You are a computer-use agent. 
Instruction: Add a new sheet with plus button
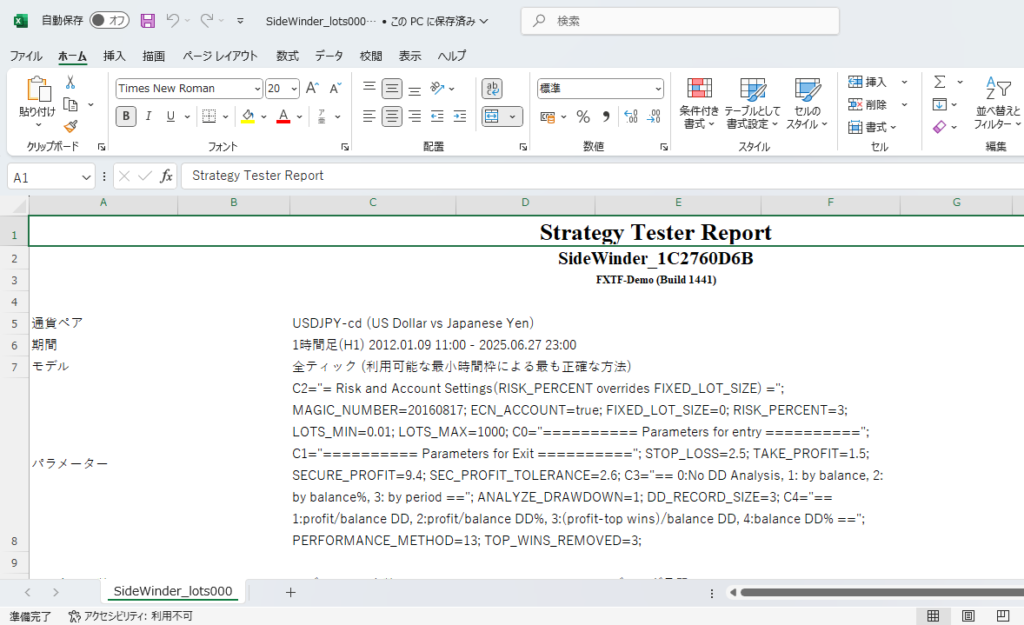[291, 592]
